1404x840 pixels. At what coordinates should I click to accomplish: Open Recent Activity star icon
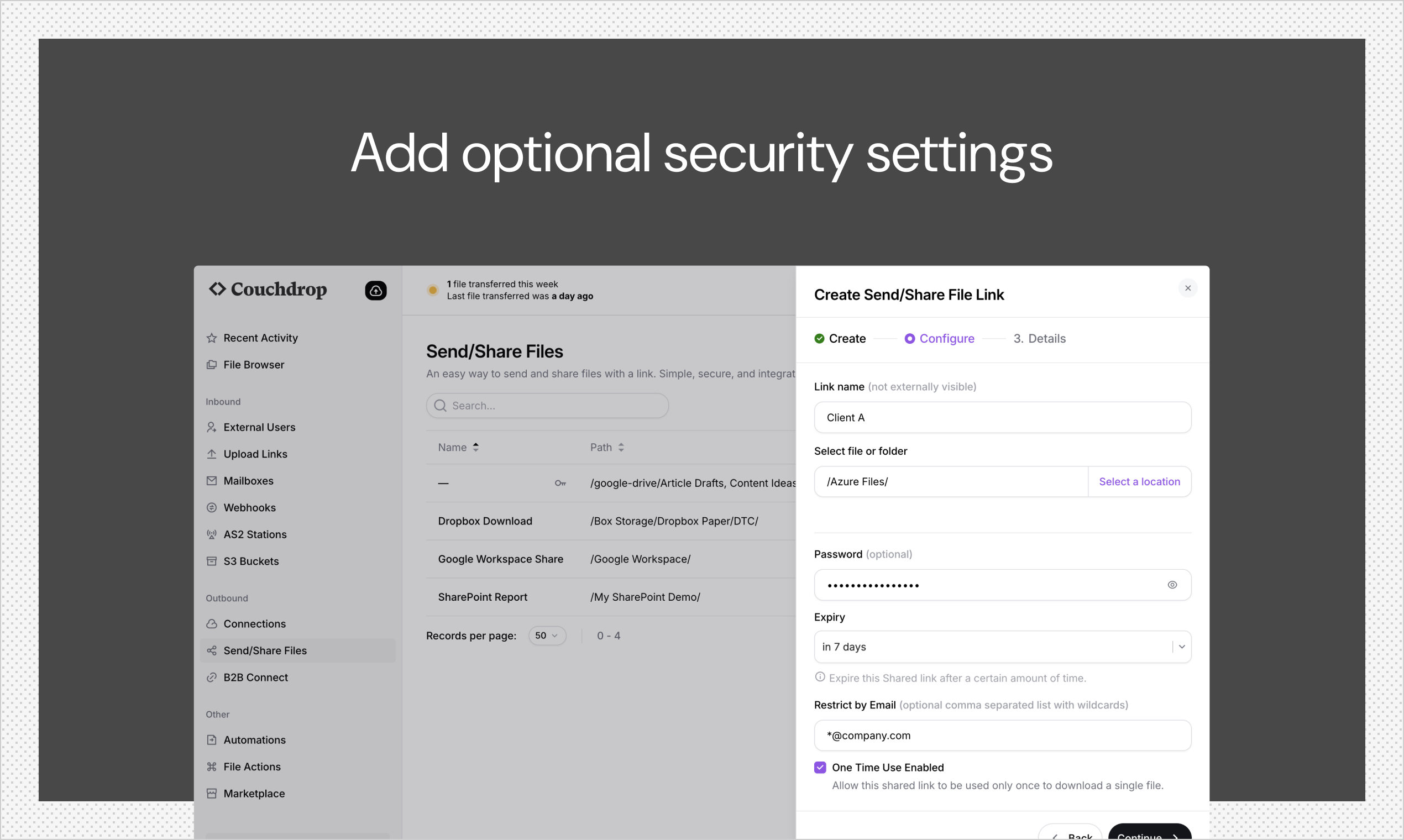(212, 338)
